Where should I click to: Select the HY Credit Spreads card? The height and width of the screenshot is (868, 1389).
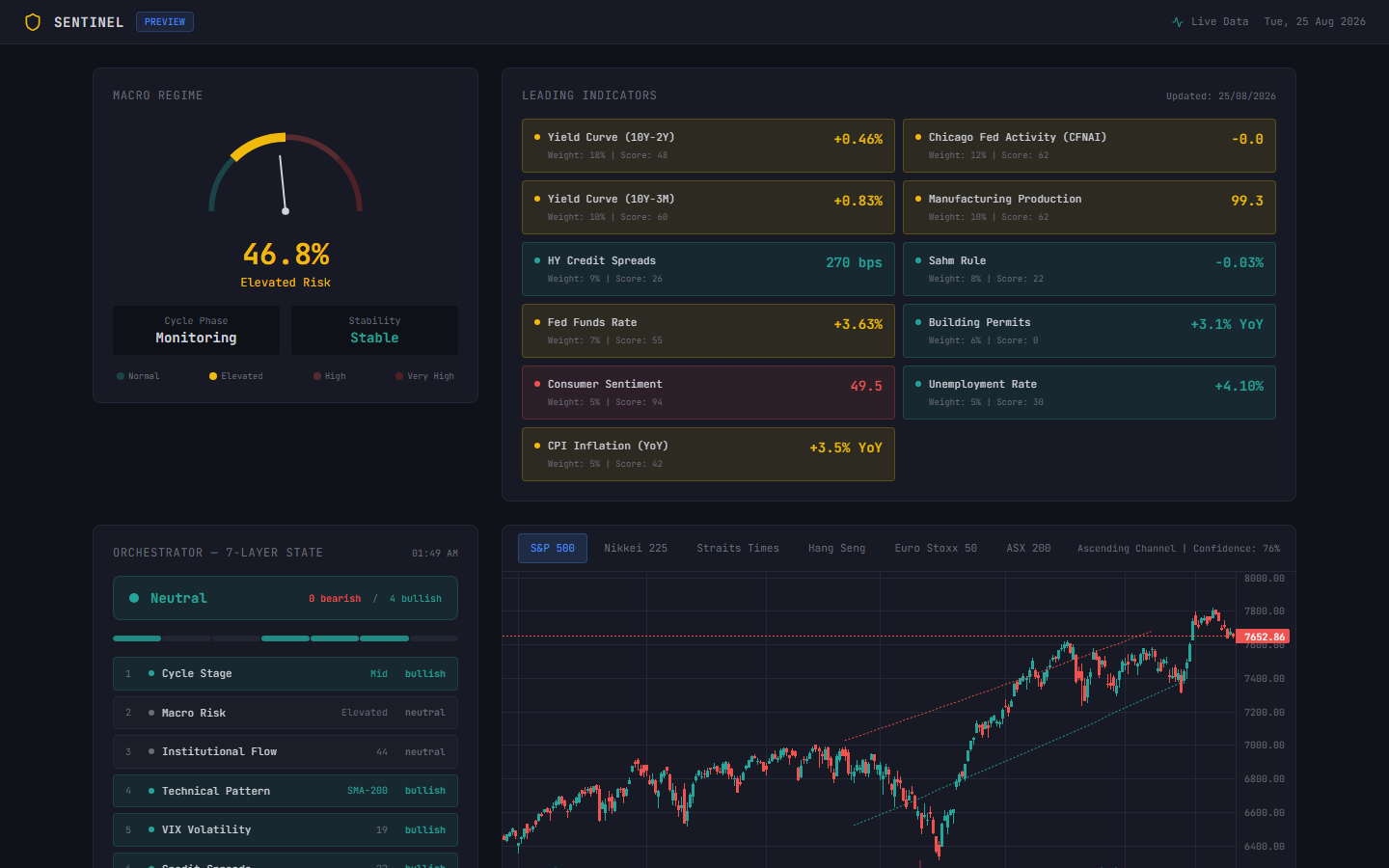708,269
